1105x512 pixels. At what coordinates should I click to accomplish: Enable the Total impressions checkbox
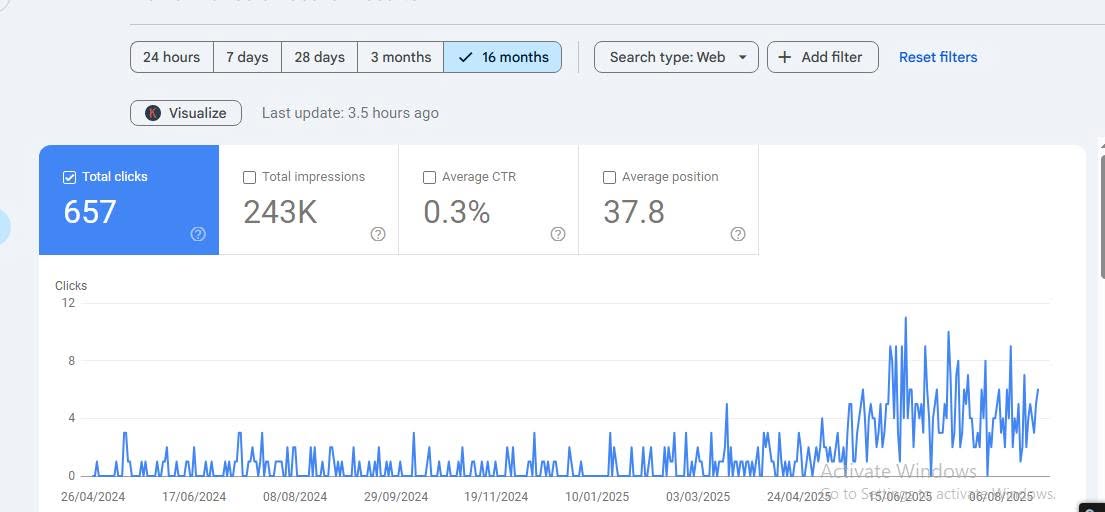[x=249, y=177]
